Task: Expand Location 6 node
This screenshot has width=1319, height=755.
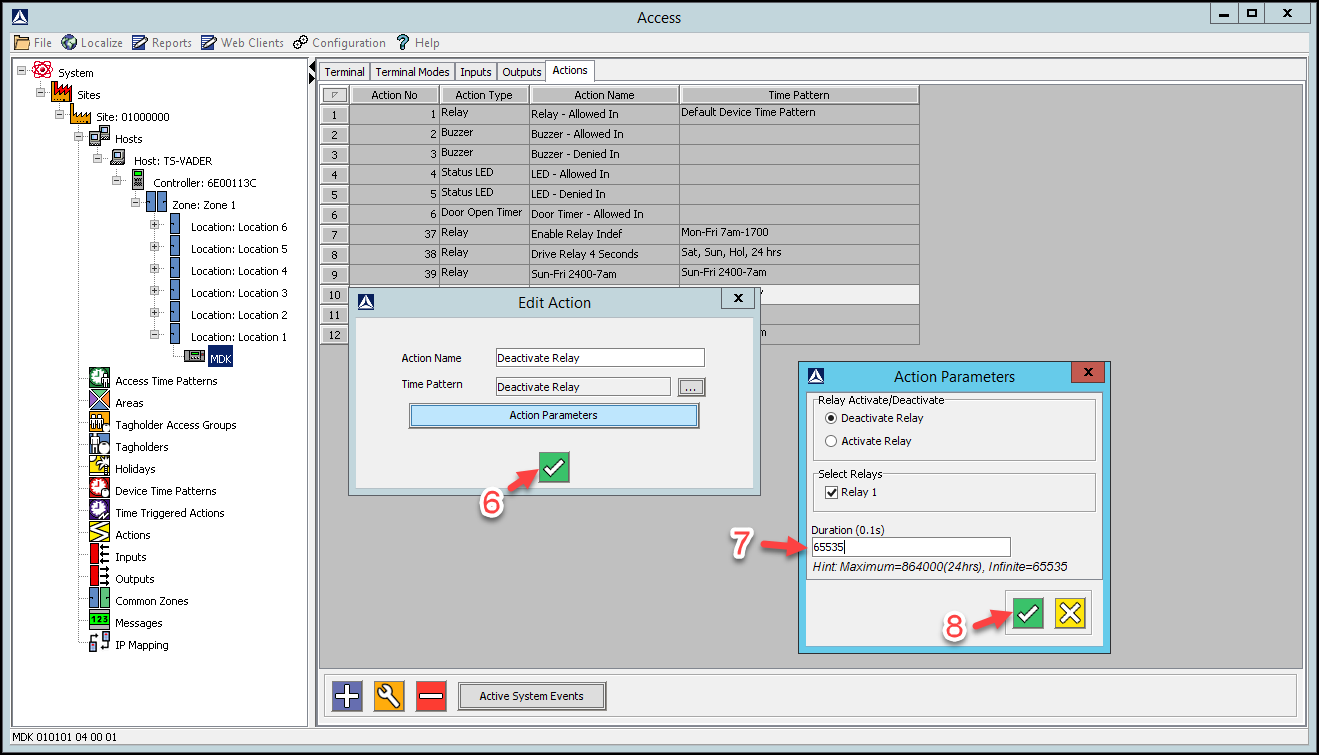Action: (x=155, y=225)
